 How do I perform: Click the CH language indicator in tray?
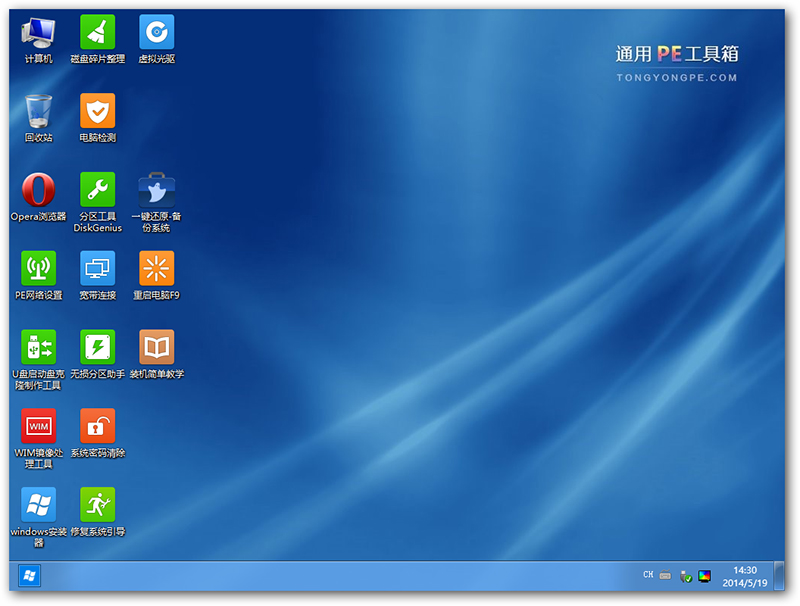pyautogui.click(x=648, y=575)
